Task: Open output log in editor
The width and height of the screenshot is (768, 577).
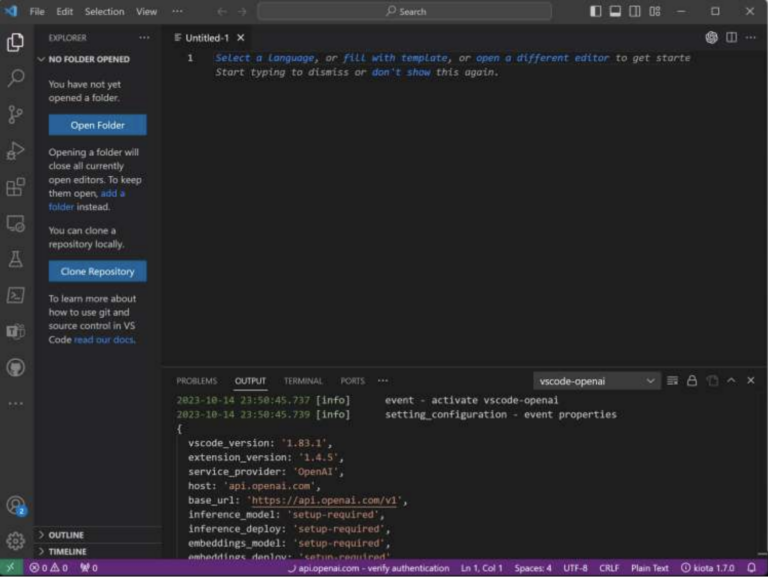Action: [x=712, y=381]
